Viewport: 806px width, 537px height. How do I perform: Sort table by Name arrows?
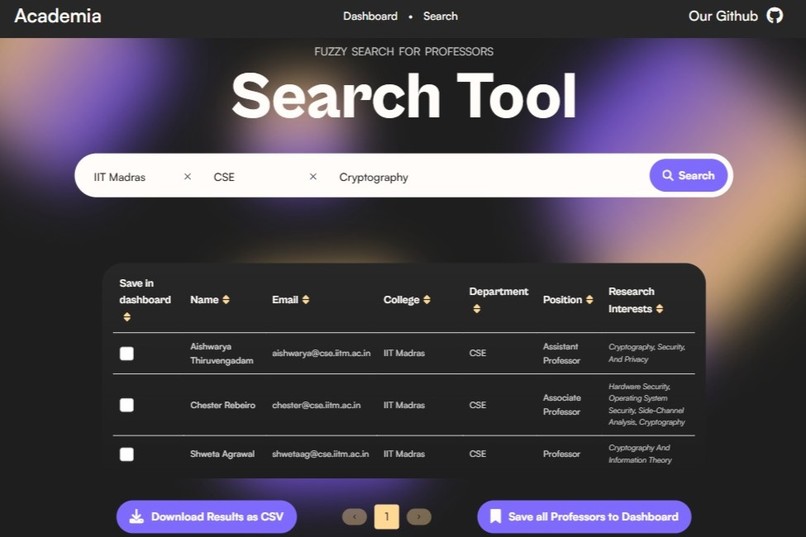click(226, 300)
